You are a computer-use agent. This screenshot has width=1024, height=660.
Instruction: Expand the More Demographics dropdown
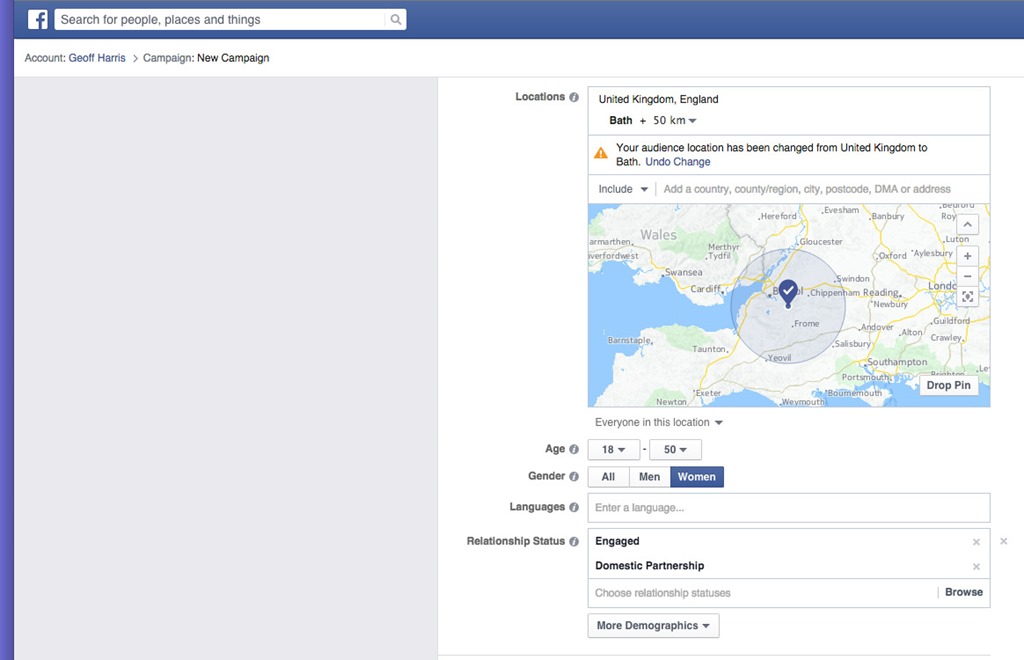[653, 626]
